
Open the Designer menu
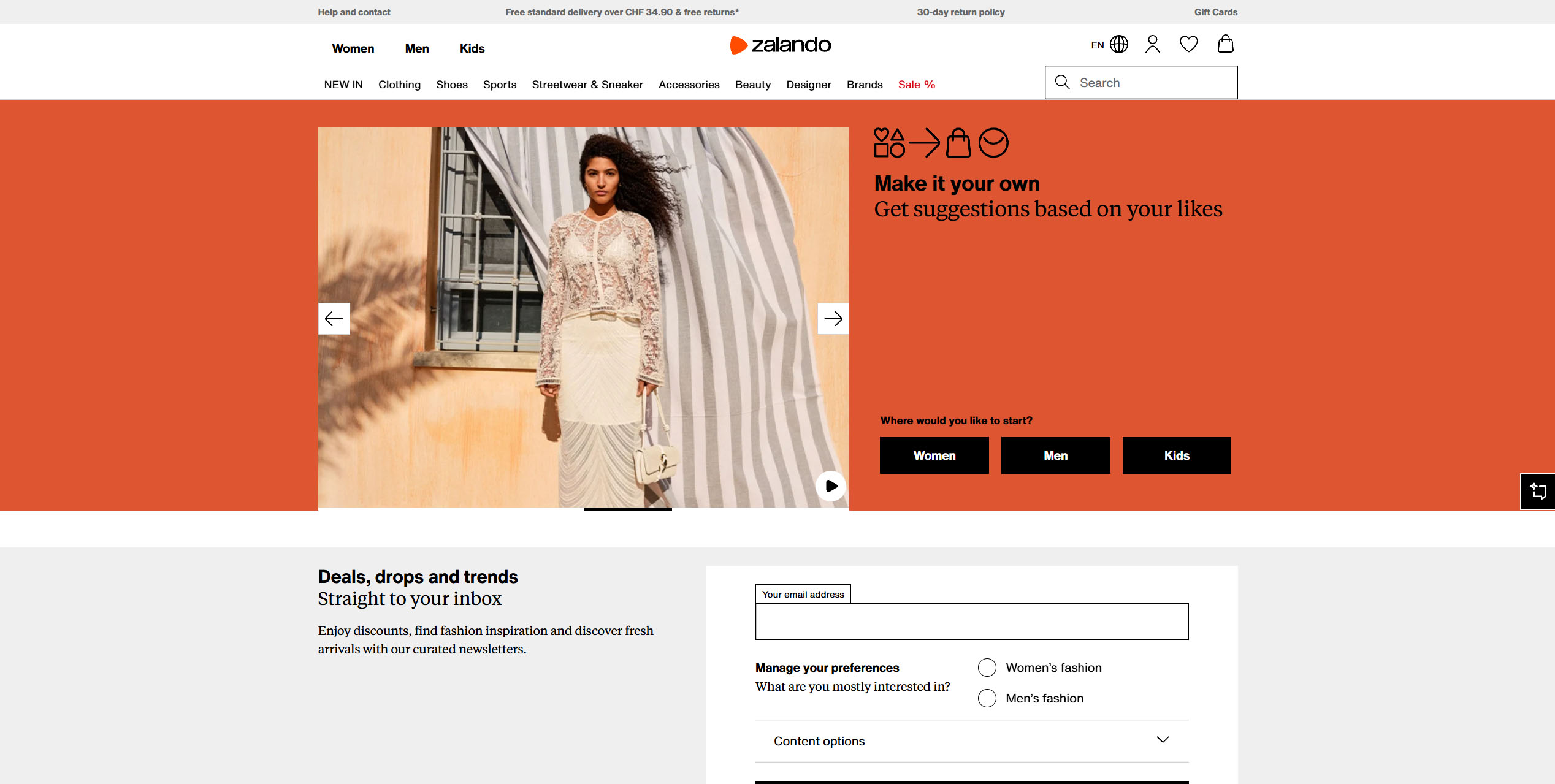tap(809, 85)
